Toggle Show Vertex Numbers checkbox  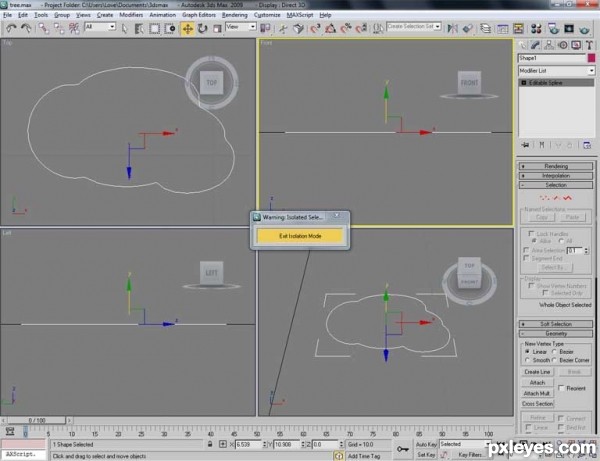click(x=531, y=285)
